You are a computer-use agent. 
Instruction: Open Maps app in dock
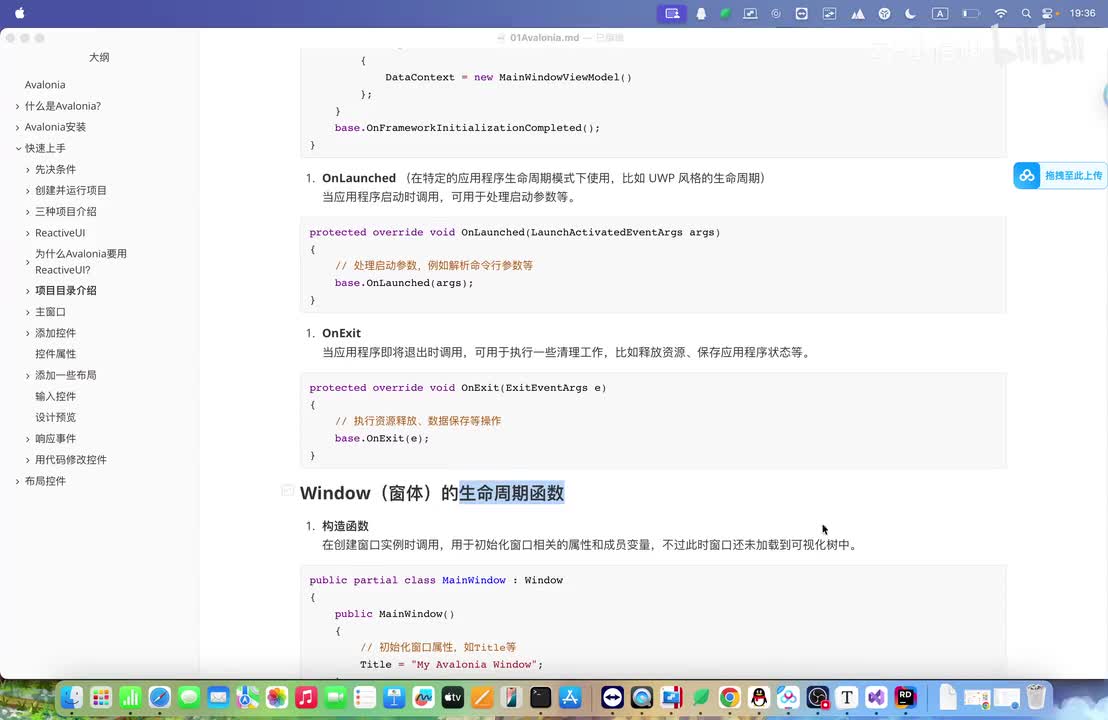coord(247,698)
